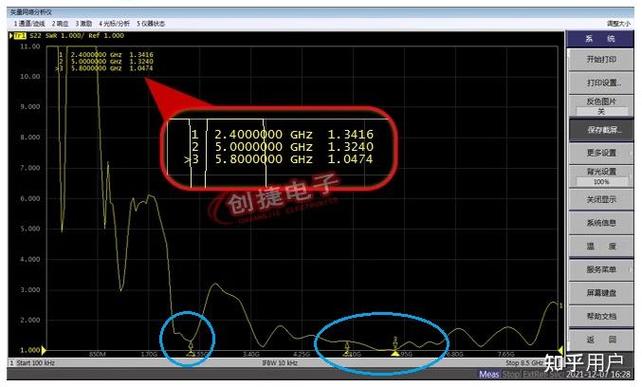Select the Tr1 trace label

pos(20,36)
